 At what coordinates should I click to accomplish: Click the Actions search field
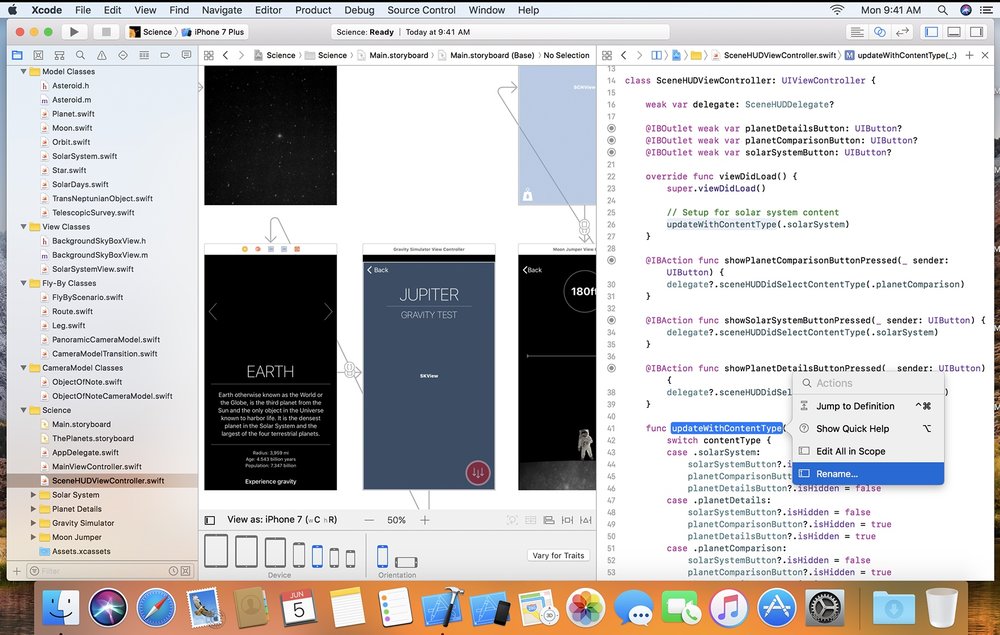point(868,383)
